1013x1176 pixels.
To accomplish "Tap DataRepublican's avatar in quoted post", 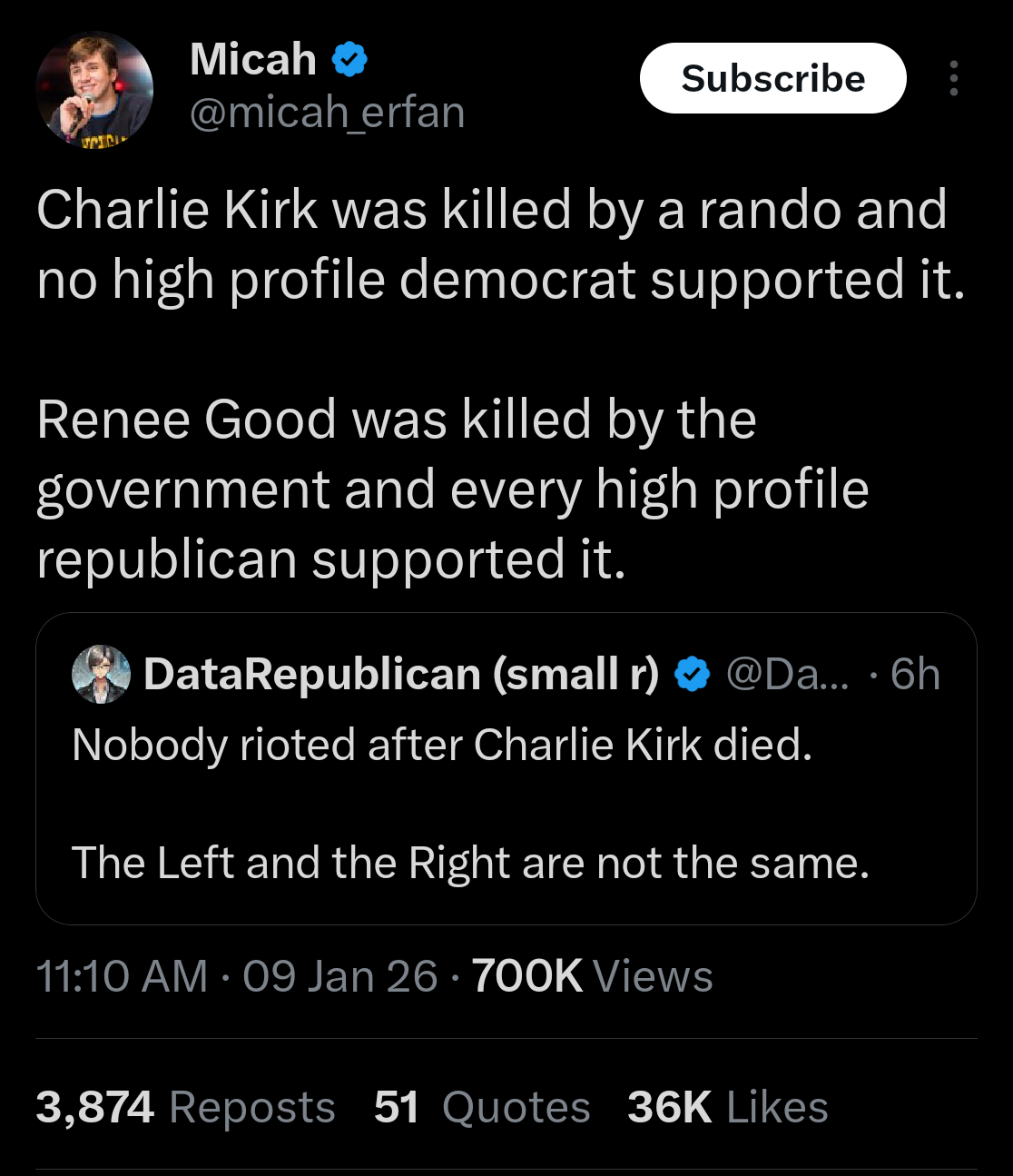I will [101, 674].
